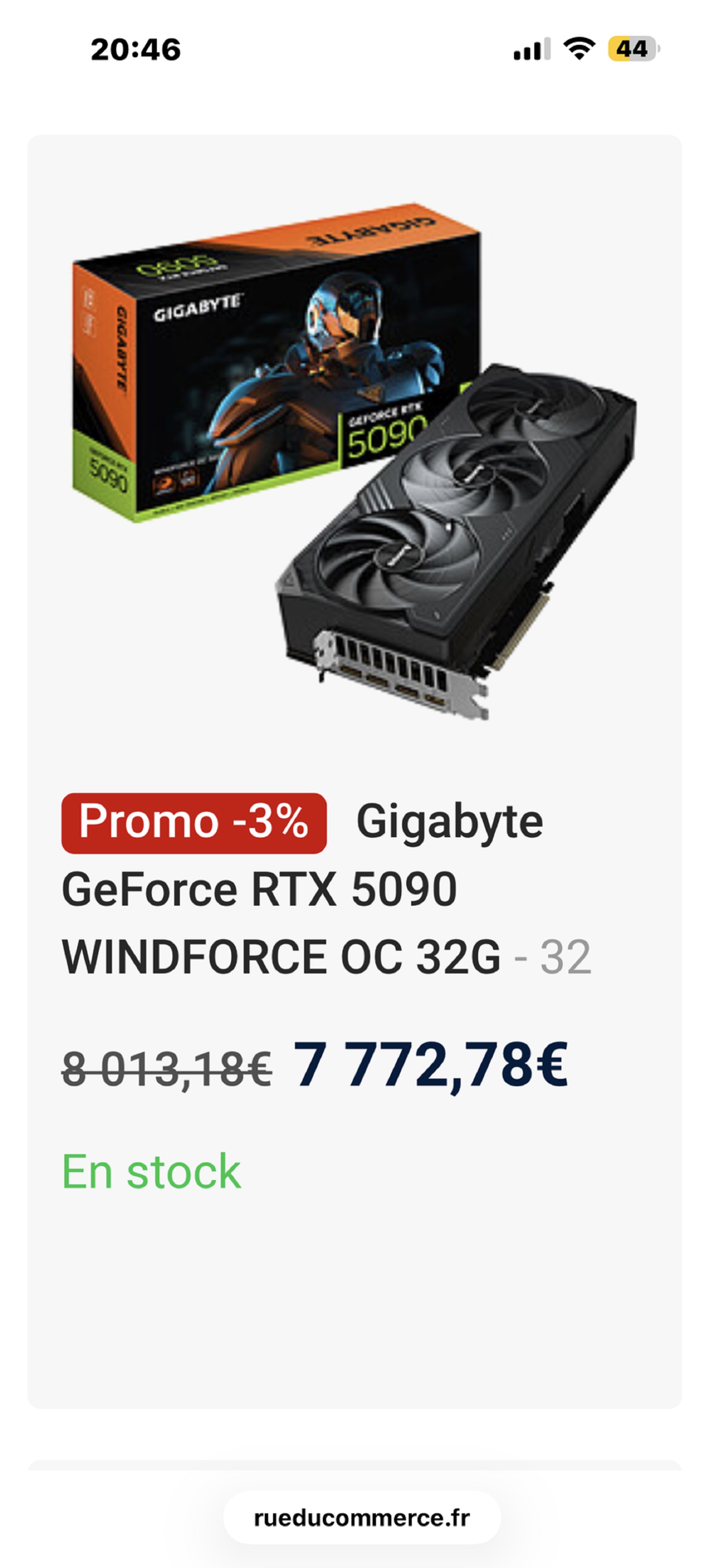
Task: Tap the cellular signal strength icon
Action: [532, 49]
